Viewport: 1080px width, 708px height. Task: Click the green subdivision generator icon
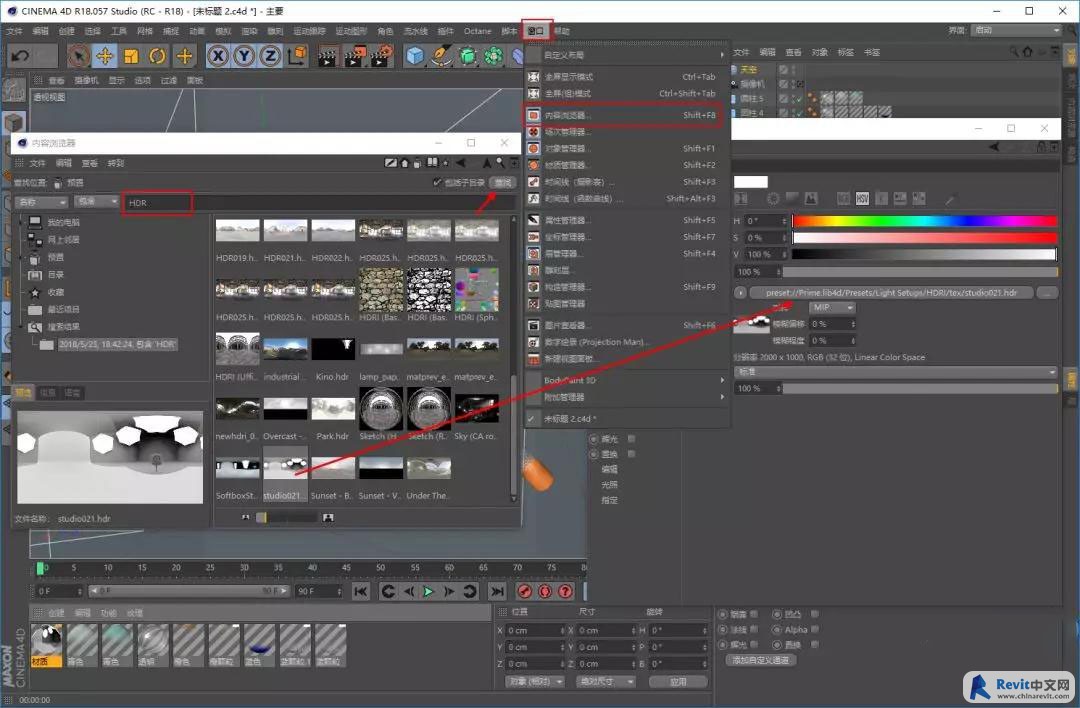(468, 55)
